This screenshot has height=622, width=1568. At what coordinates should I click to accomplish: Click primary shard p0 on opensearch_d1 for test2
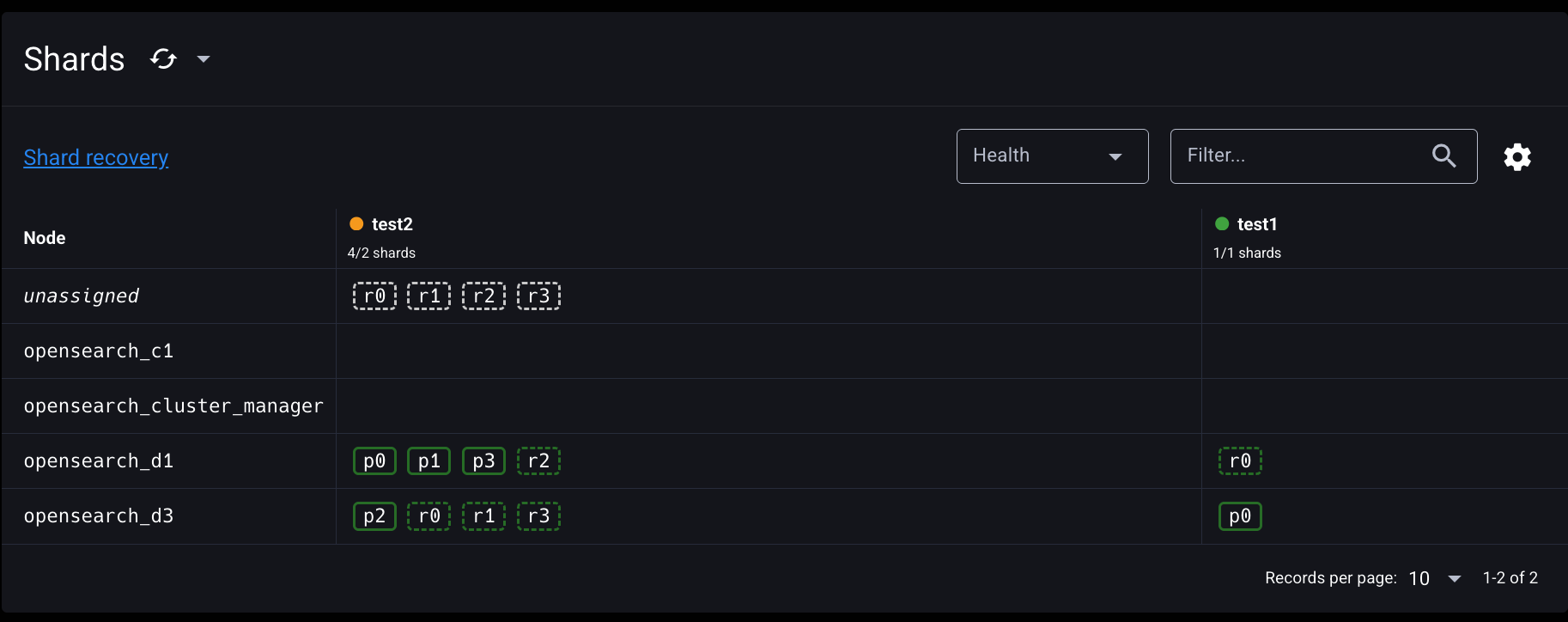tap(374, 461)
